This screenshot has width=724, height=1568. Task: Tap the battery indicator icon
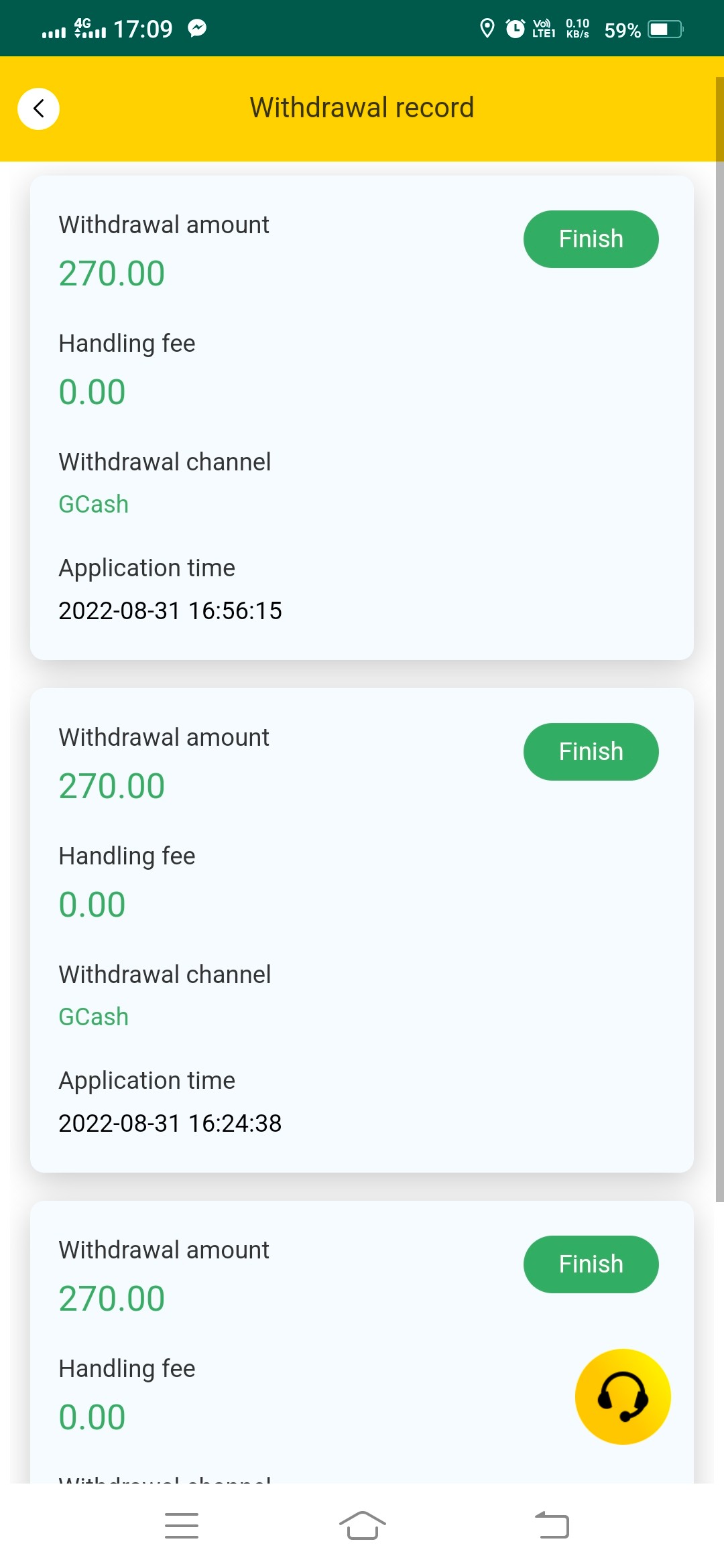(665, 29)
